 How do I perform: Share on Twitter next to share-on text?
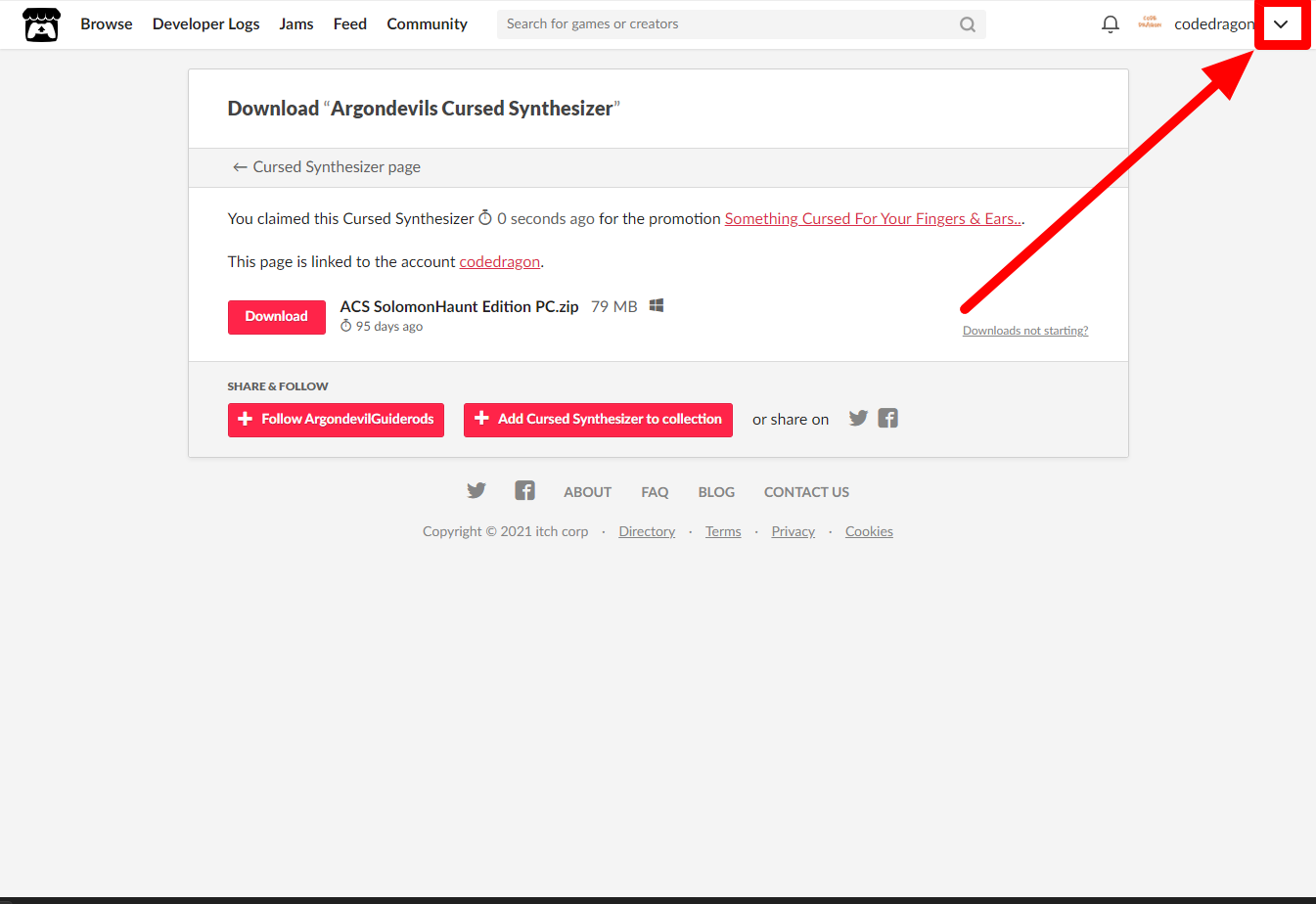tap(858, 419)
